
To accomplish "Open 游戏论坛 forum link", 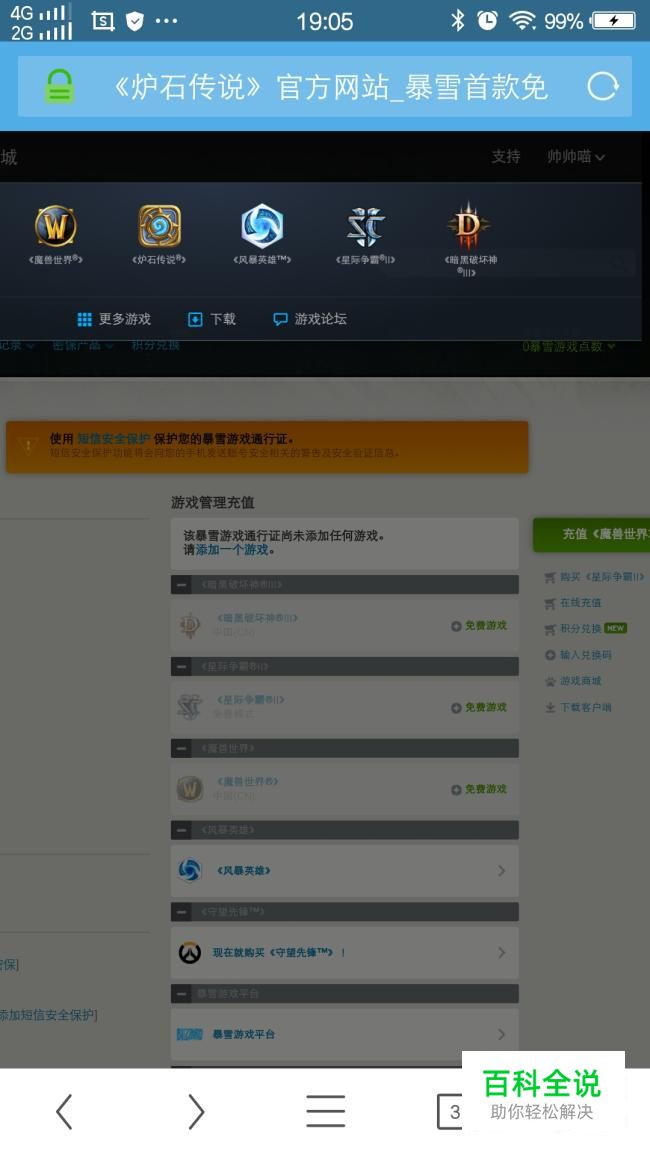I will (x=310, y=319).
